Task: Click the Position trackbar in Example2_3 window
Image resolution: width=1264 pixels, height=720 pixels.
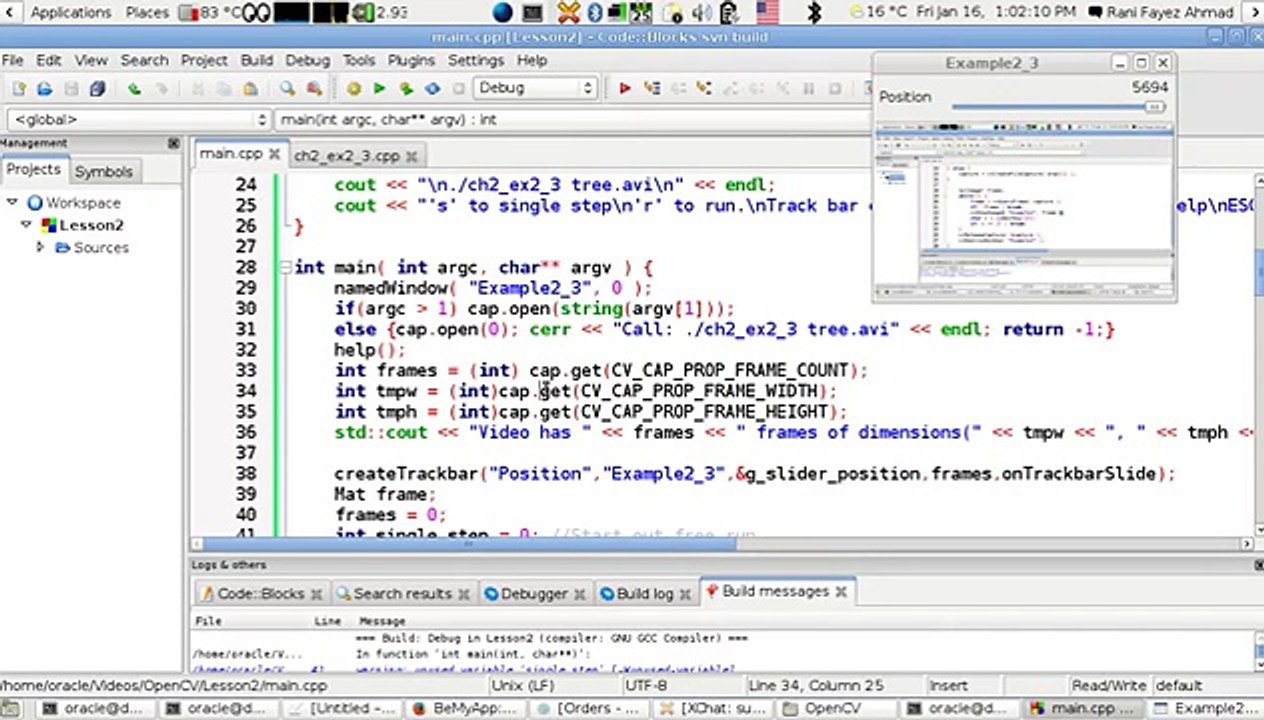Action: point(1058,107)
